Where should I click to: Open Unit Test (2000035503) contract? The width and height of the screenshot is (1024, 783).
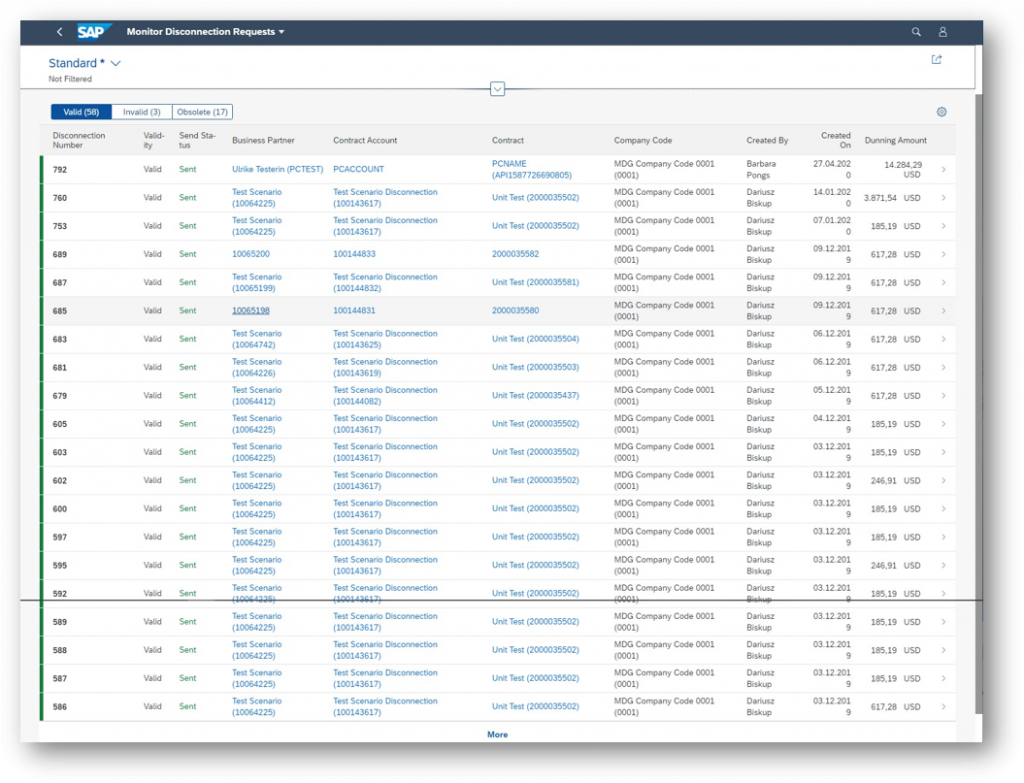536,367
